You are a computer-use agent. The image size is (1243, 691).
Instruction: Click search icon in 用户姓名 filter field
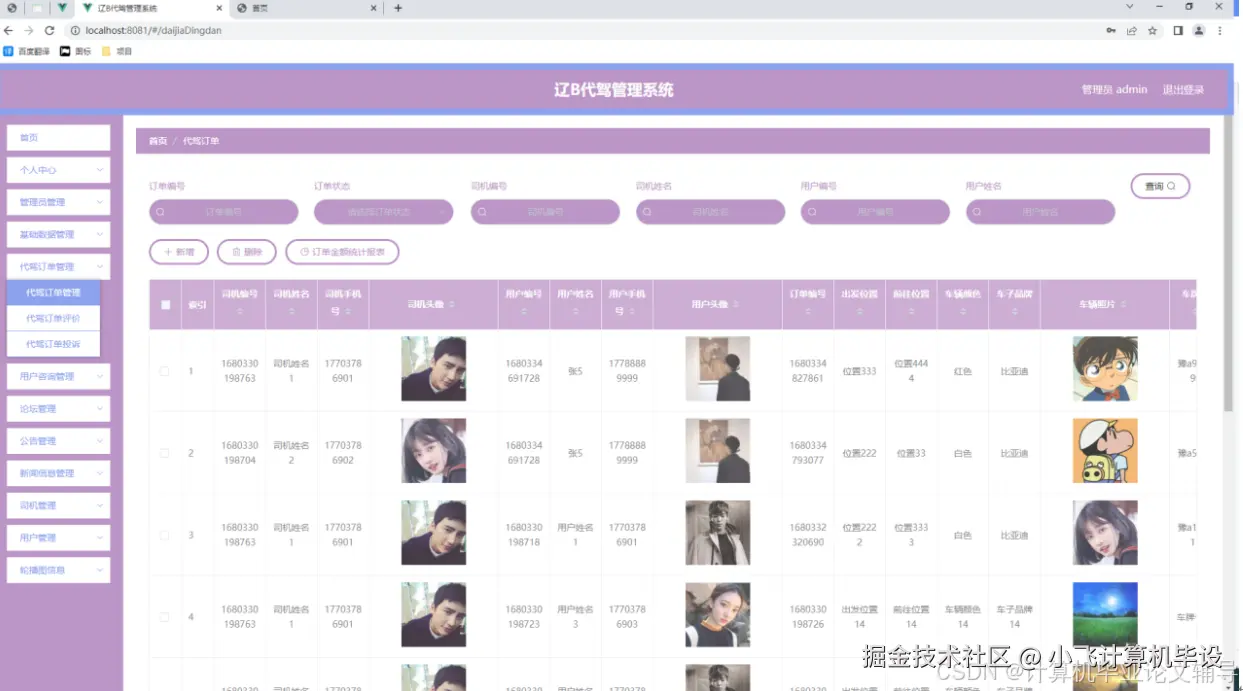(x=977, y=212)
